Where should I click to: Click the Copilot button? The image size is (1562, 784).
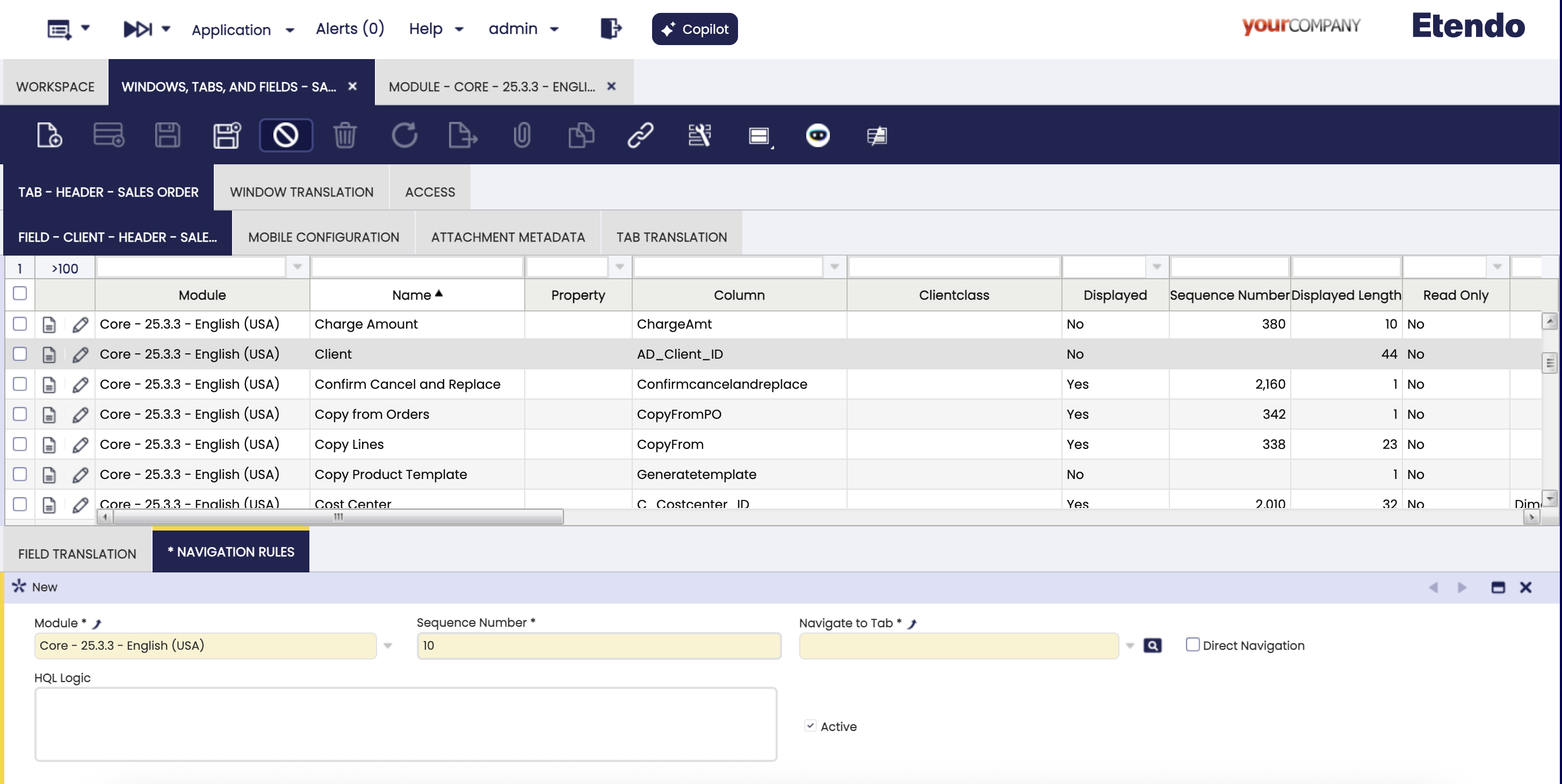click(695, 29)
